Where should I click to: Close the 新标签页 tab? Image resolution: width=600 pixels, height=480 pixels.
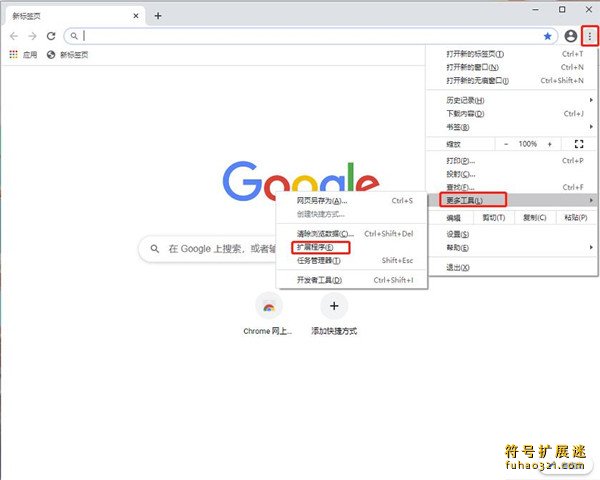pos(136,16)
